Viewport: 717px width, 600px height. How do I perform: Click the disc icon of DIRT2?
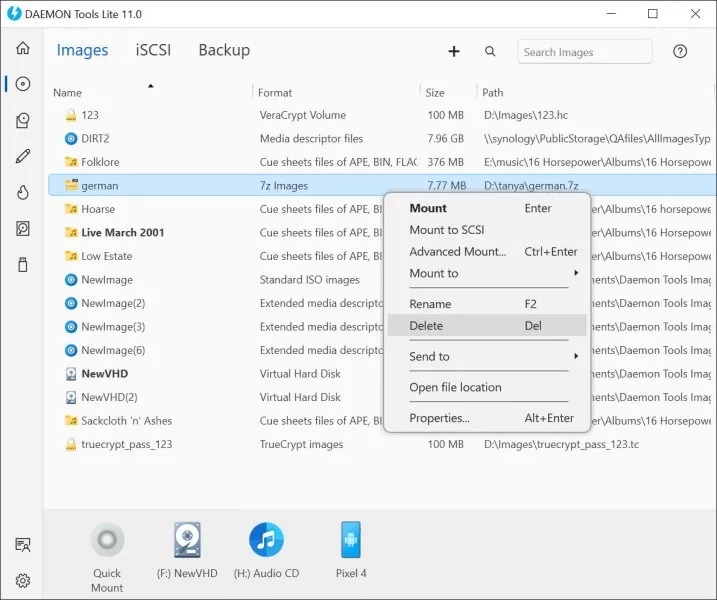(71, 139)
